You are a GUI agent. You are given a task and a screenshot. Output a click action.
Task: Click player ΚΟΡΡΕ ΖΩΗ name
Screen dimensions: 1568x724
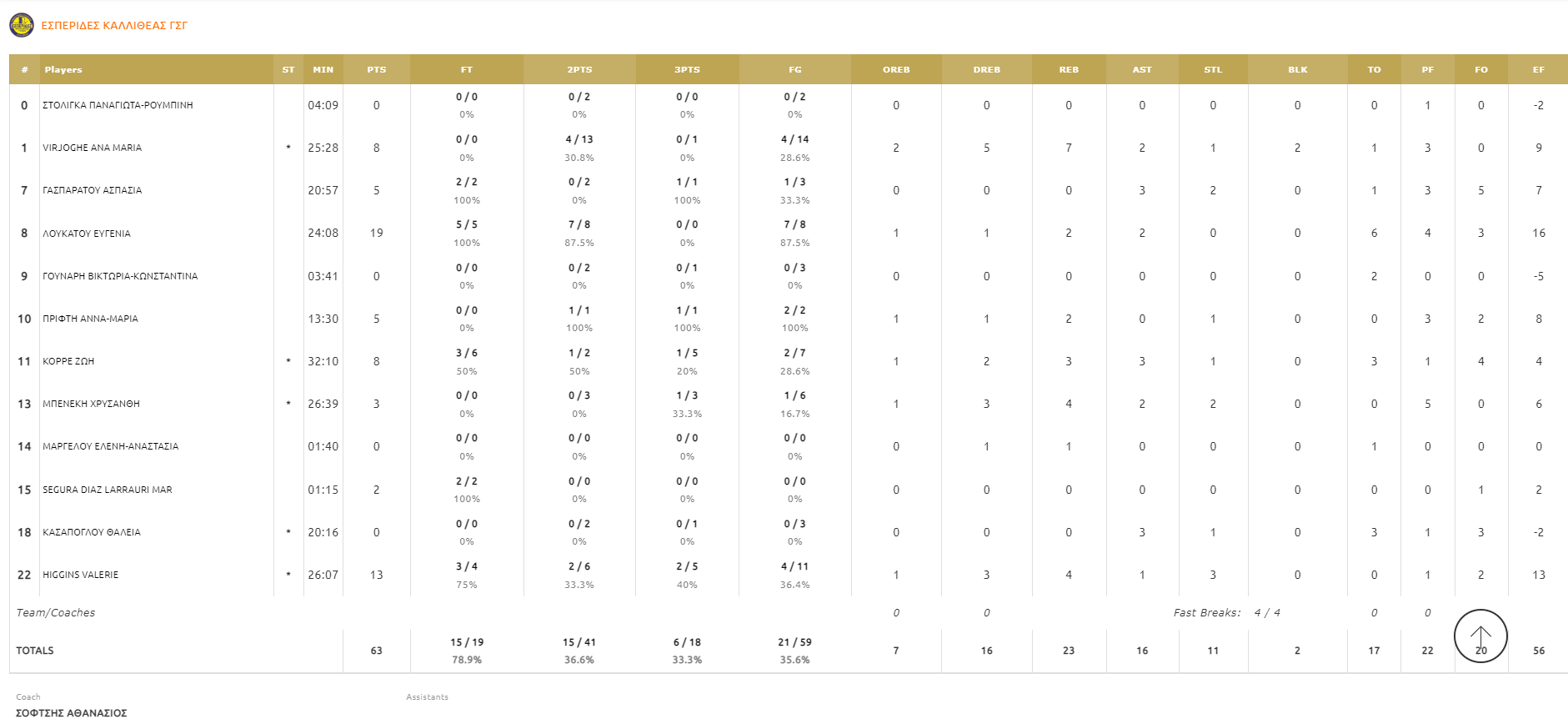click(68, 361)
